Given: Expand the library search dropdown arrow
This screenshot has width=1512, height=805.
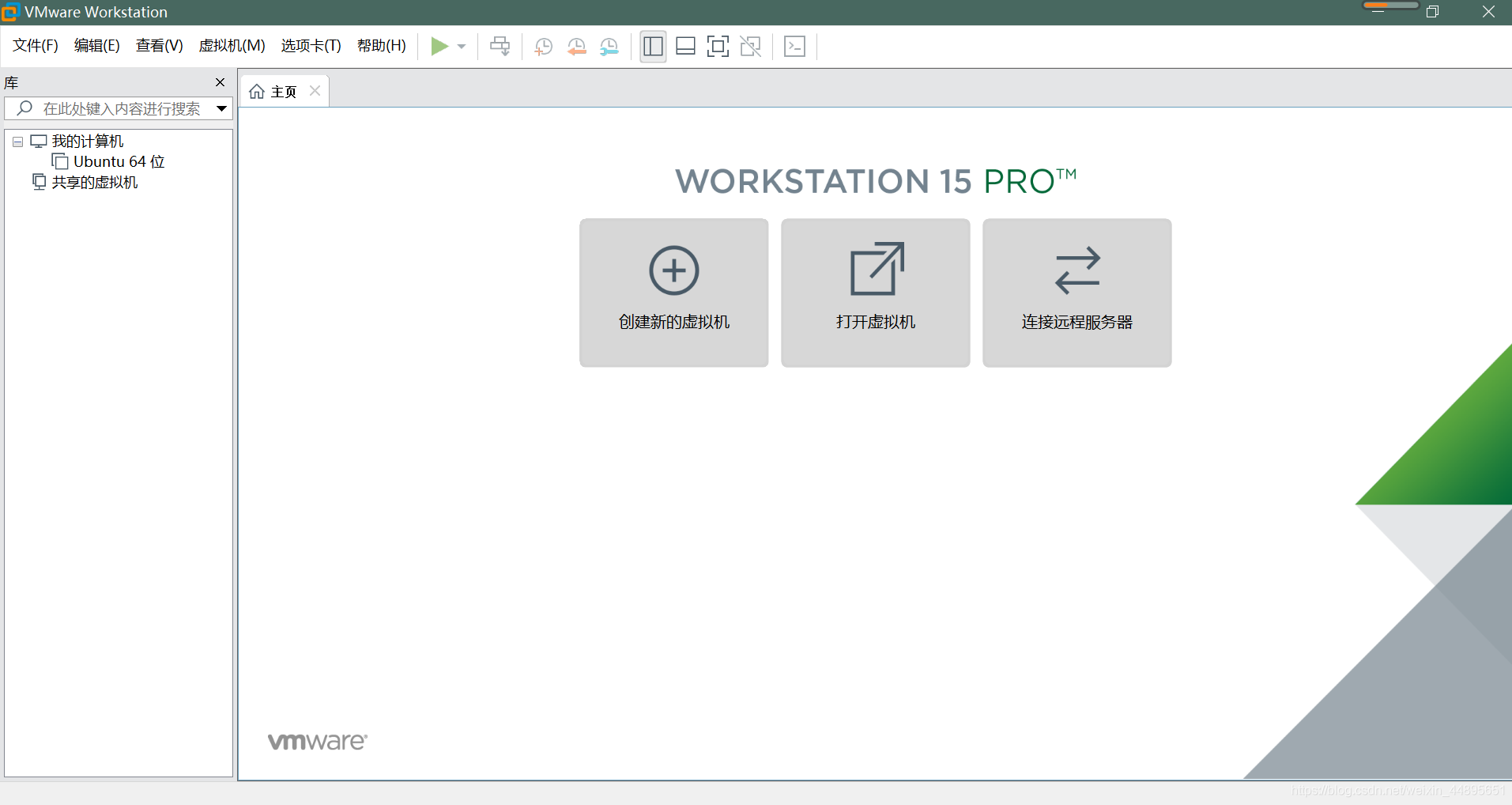Looking at the screenshot, I should coord(222,108).
